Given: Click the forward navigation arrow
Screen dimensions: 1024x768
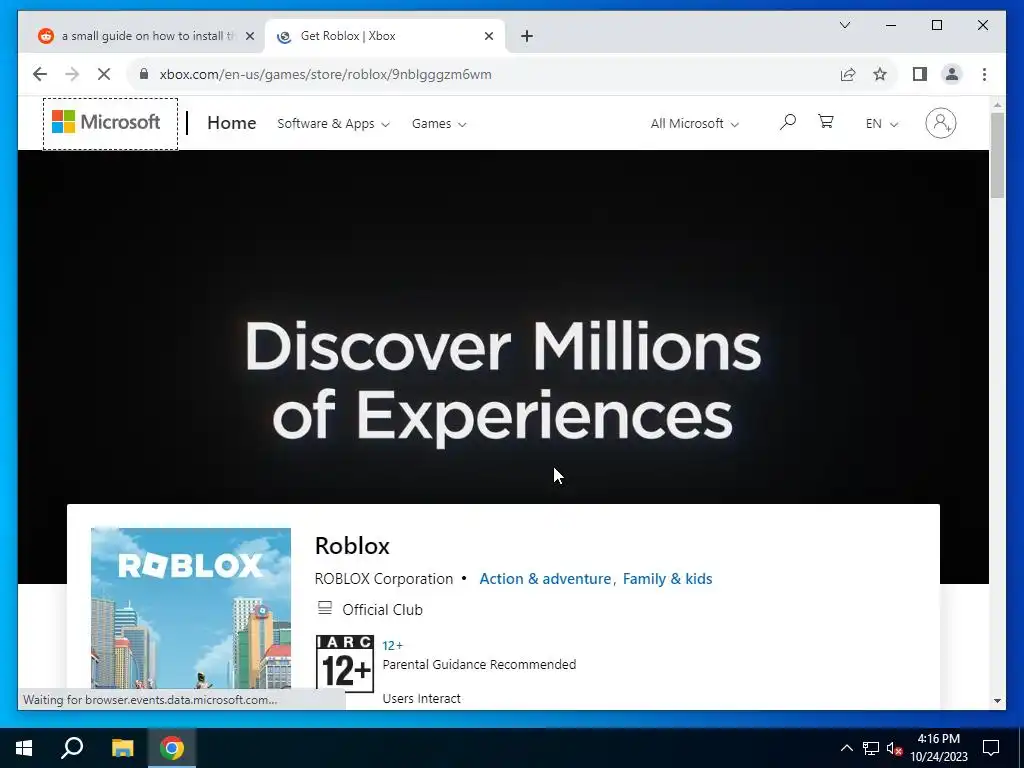Looking at the screenshot, I should [x=72, y=74].
